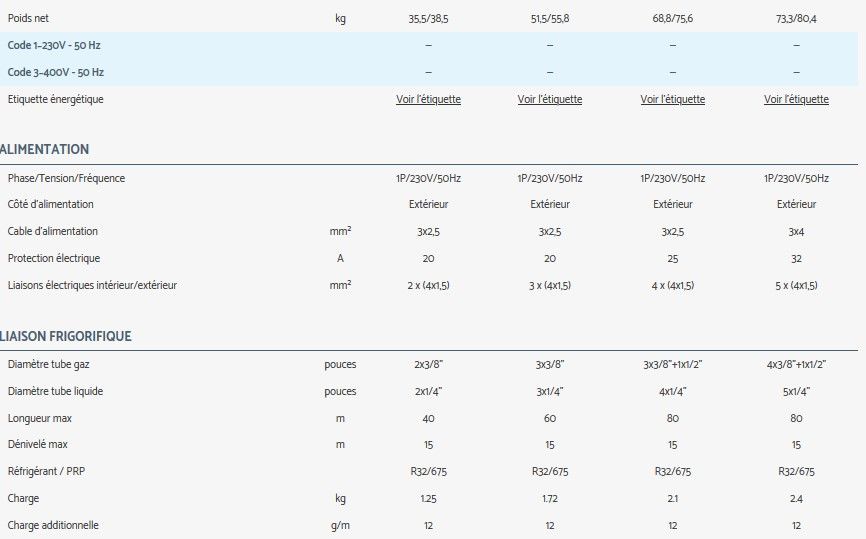
Task: Click the 3x4 power cable value
Action: (796, 231)
